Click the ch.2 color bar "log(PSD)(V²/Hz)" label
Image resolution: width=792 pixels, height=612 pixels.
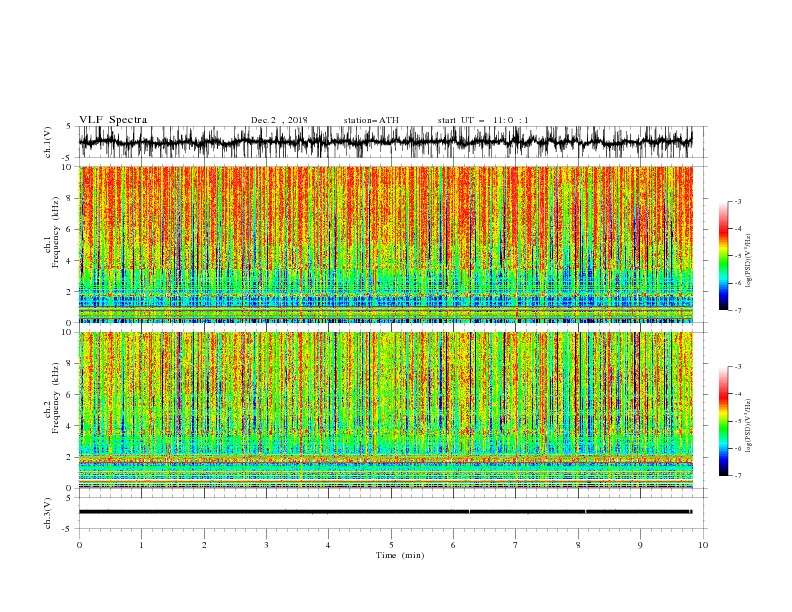(749, 425)
